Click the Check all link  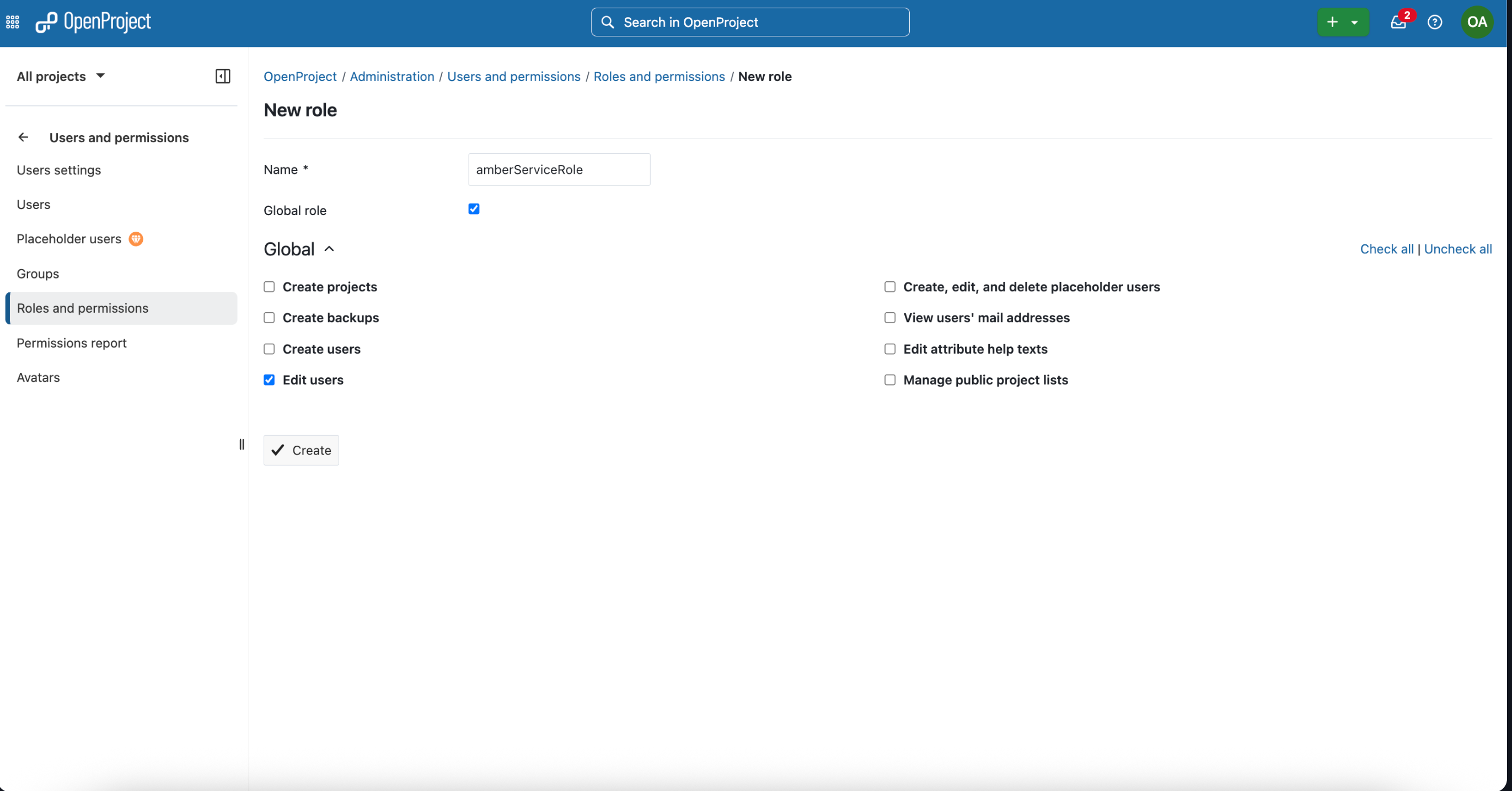pyautogui.click(x=1387, y=249)
